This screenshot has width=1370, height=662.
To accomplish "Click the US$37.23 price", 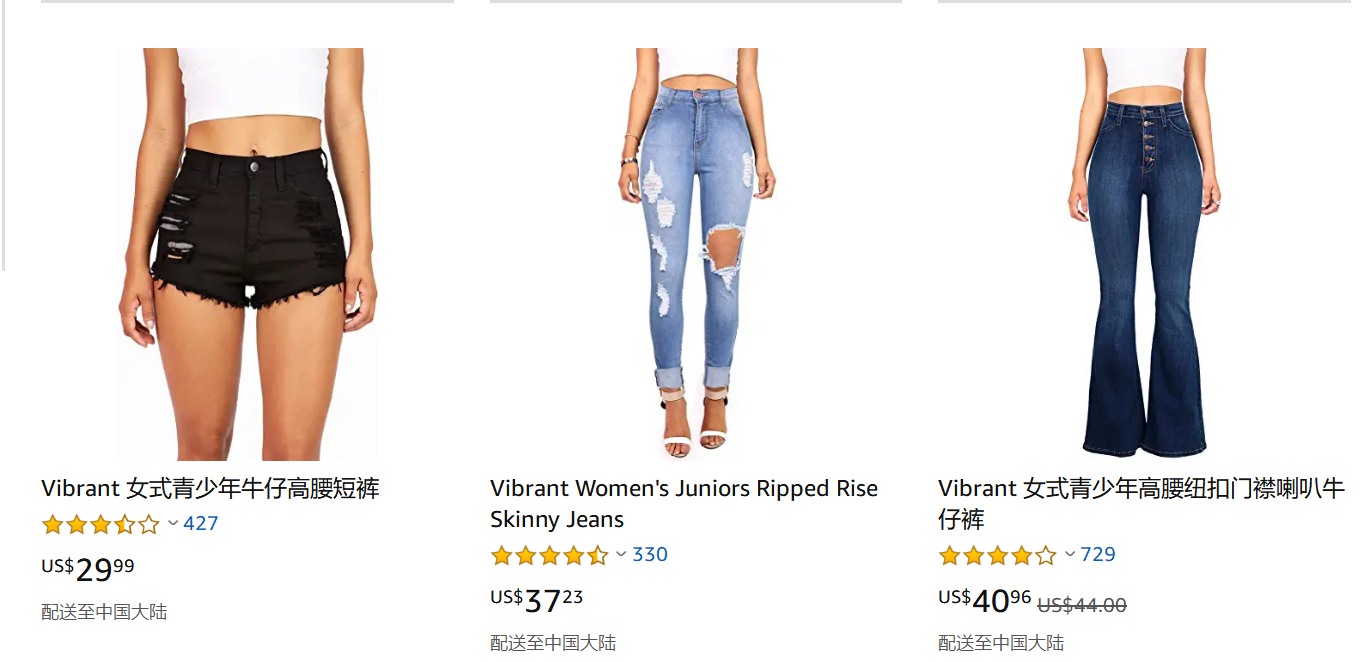I will [x=536, y=600].
